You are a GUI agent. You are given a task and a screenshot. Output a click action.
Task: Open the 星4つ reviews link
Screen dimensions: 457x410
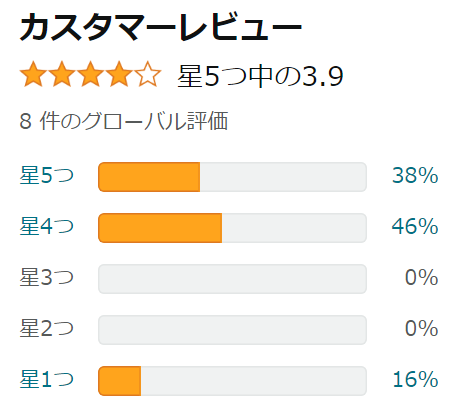pyautogui.click(x=47, y=226)
